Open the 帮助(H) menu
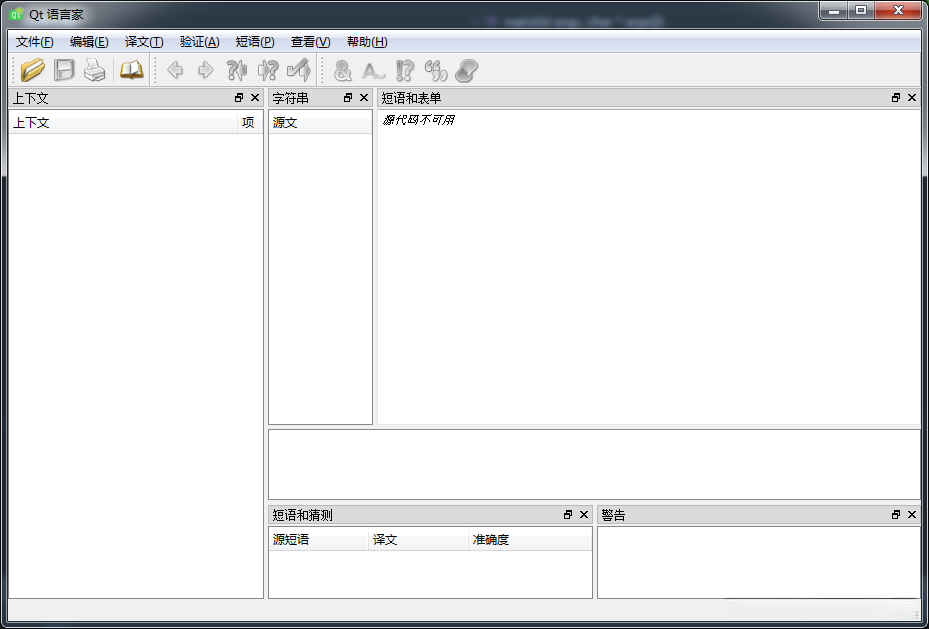This screenshot has width=929, height=629. click(x=367, y=42)
